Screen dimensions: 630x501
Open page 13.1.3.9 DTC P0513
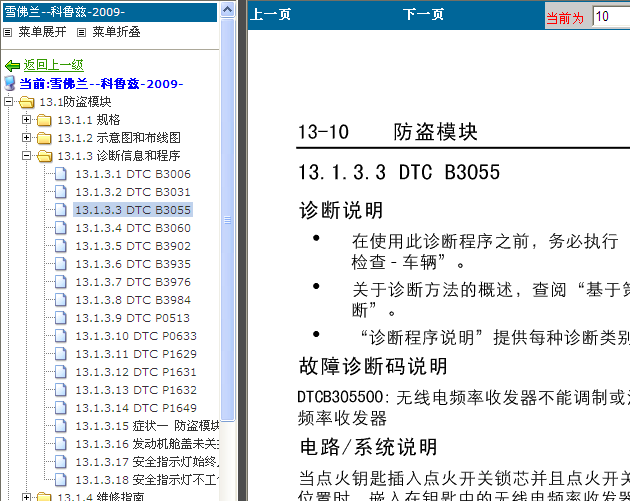click(133, 318)
